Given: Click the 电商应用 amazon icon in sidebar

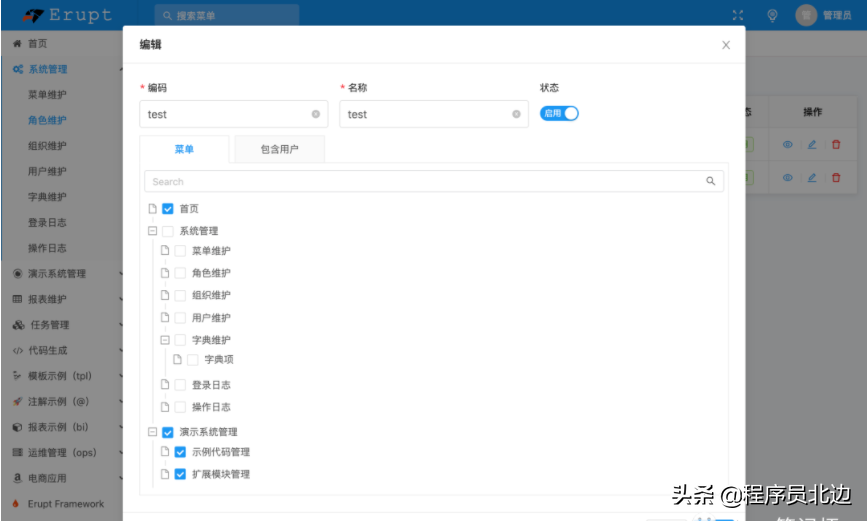Looking at the screenshot, I should click(18, 478).
